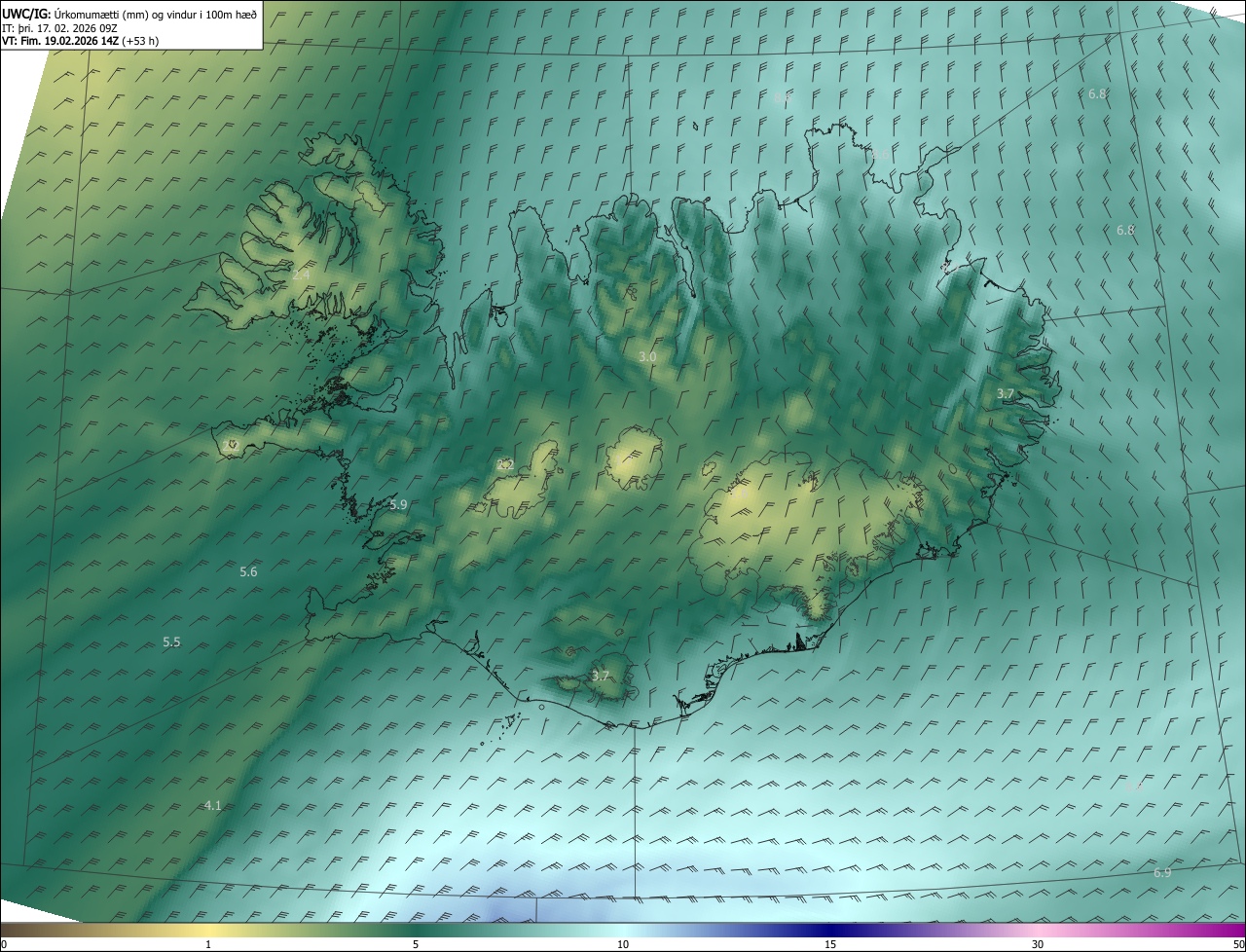Click the 3.7 label on the southern glacier
This screenshot has width=1246, height=952.
tap(601, 677)
